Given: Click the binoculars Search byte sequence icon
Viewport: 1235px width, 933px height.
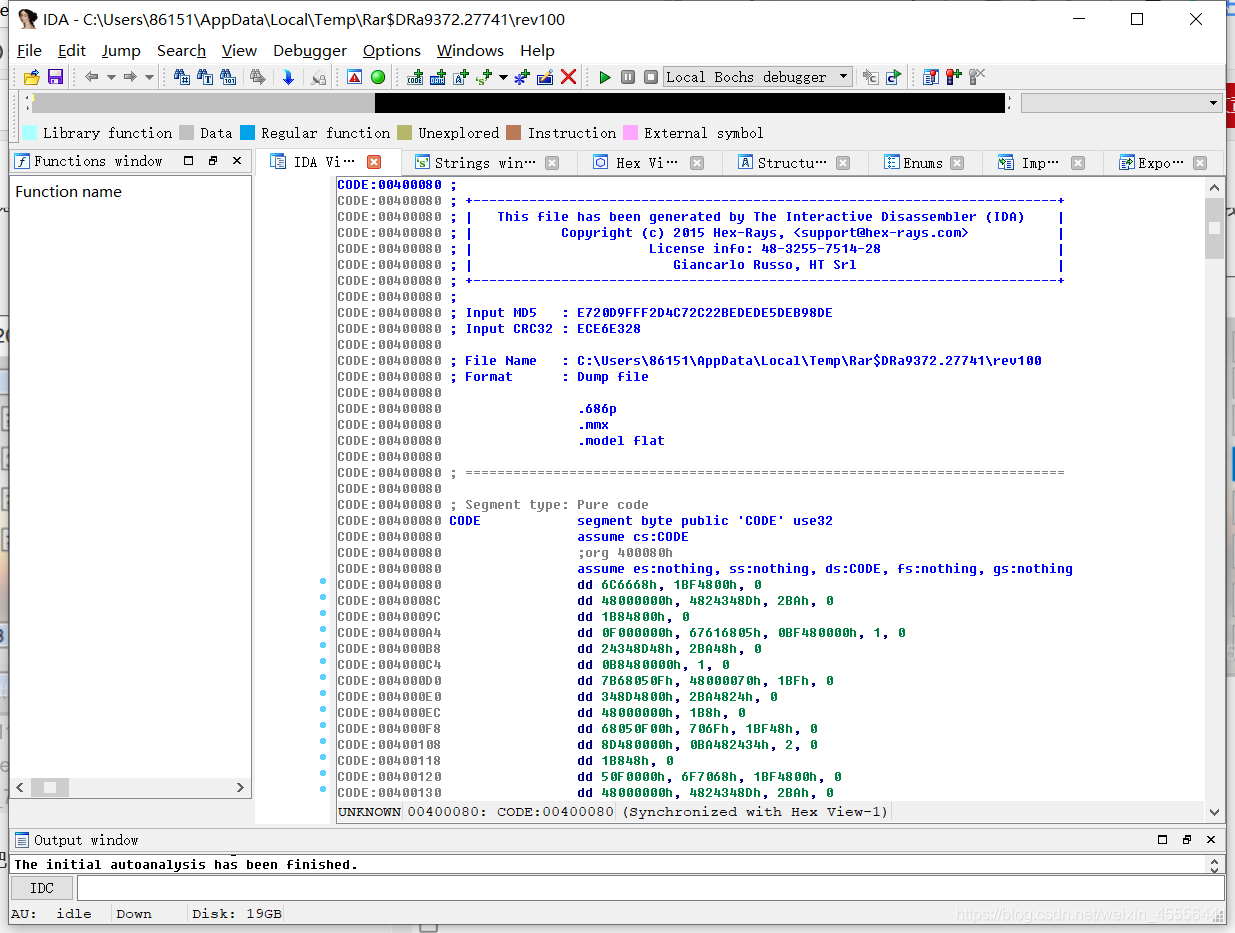Looking at the screenshot, I should 228,77.
